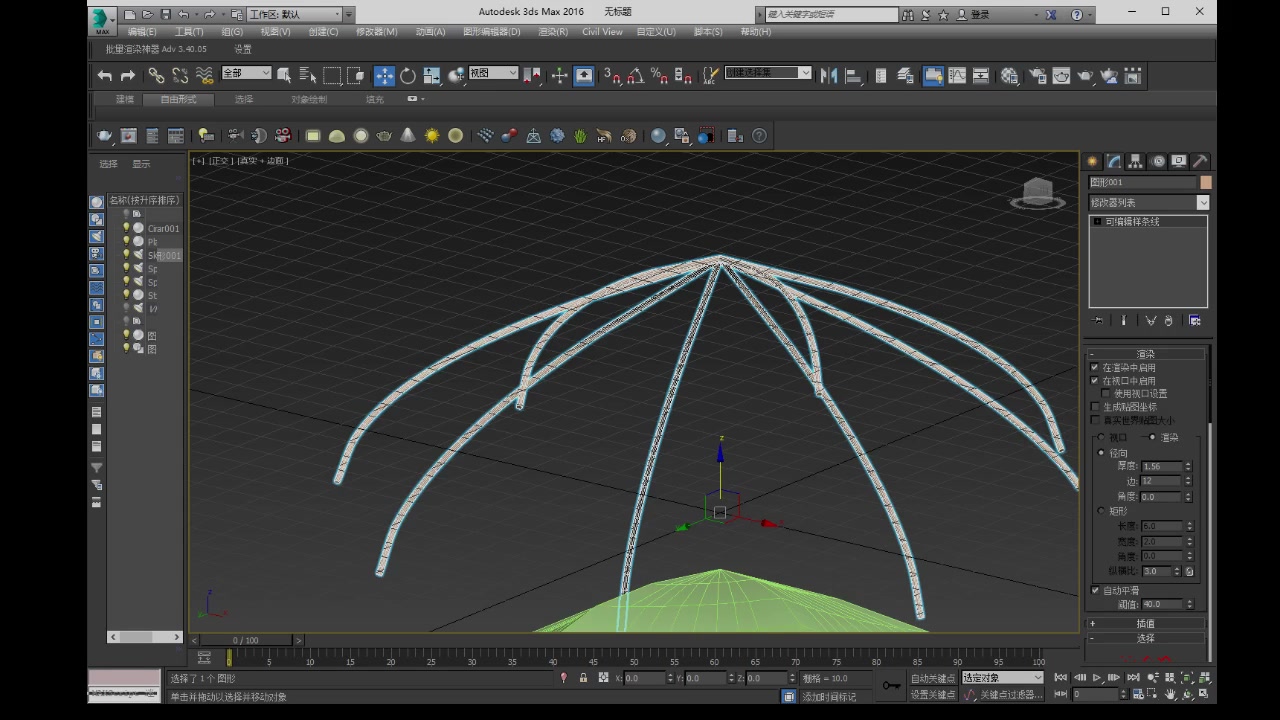Activate the Select and Rotate tool
Viewport: 1280px width, 720px height.
[408, 76]
